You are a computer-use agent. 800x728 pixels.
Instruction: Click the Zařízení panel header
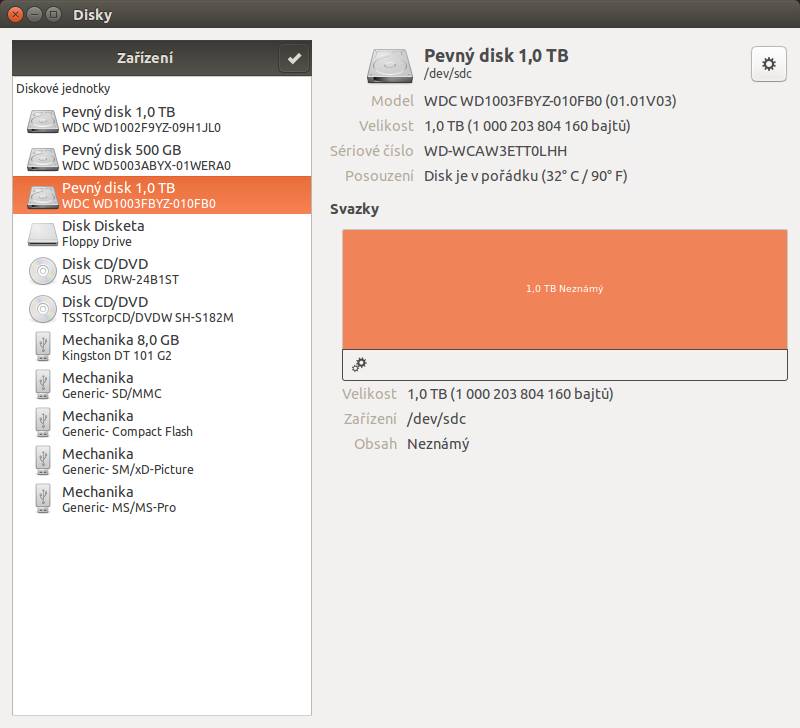pyautogui.click(x=162, y=58)
